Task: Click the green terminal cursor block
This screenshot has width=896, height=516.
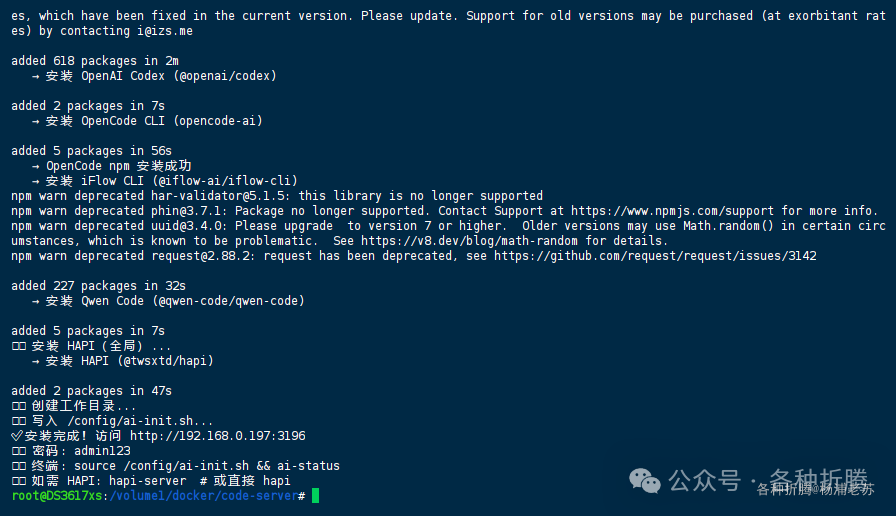Action: pos(315,496)
